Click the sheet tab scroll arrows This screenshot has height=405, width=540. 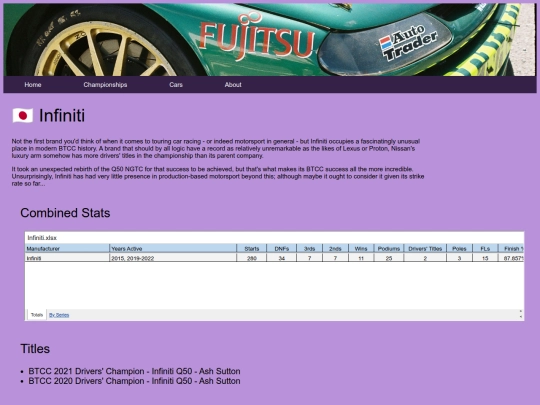520,314
